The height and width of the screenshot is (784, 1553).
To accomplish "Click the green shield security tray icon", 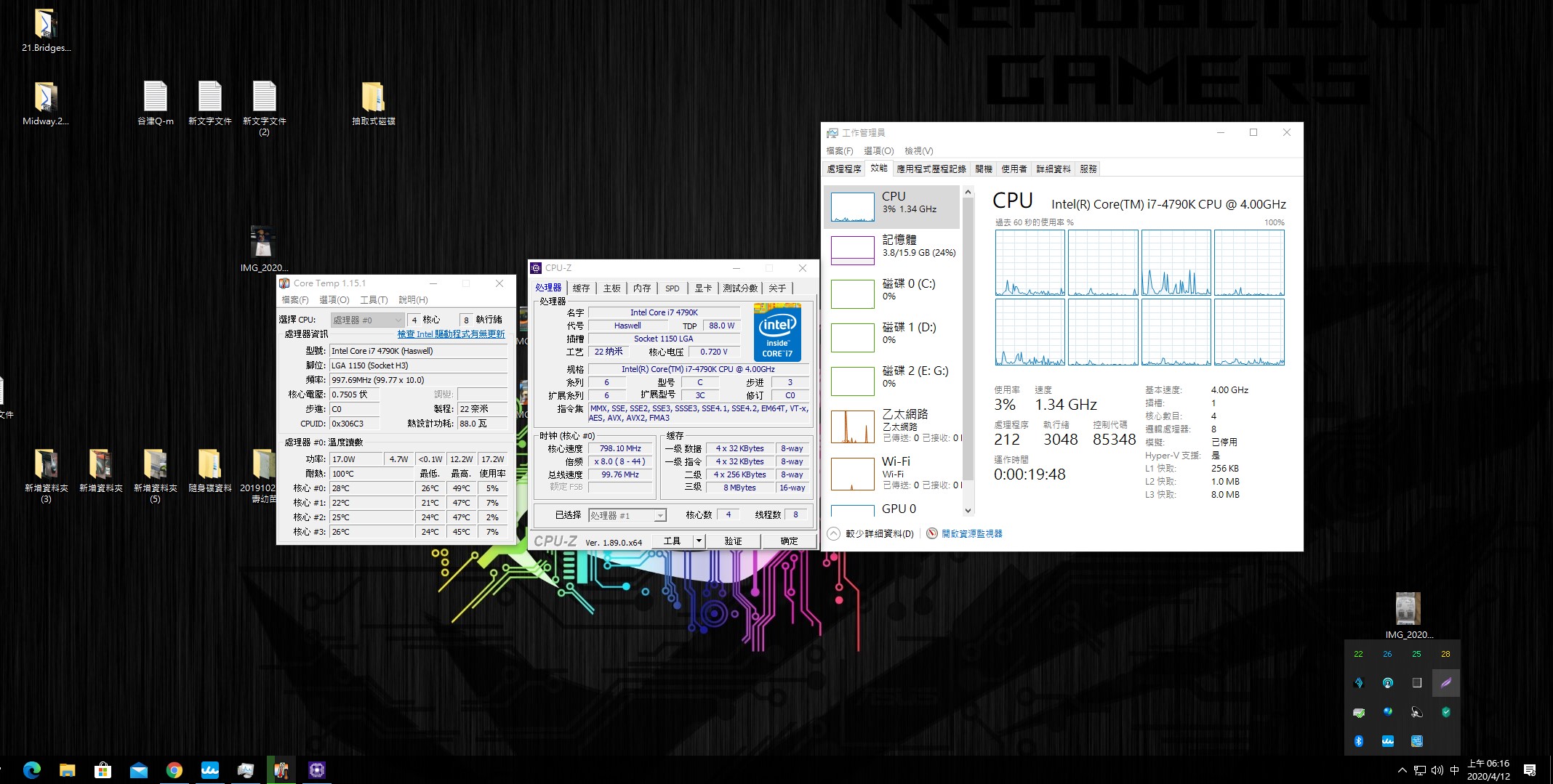I will [1445, 712].
